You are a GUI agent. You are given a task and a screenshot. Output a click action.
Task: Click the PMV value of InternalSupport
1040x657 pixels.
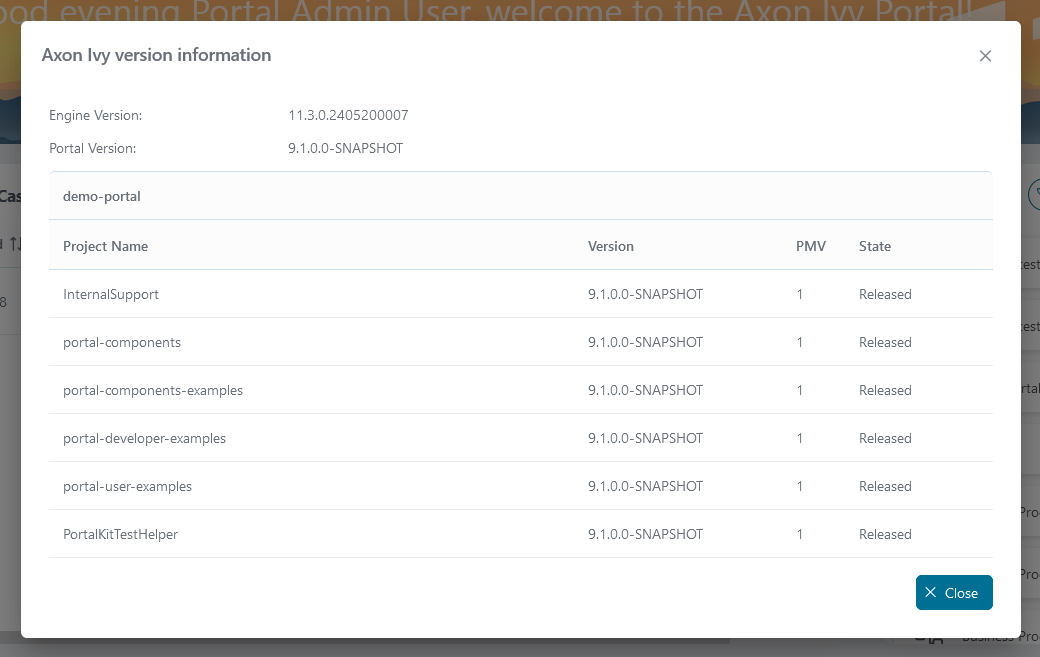click(800, 294)
